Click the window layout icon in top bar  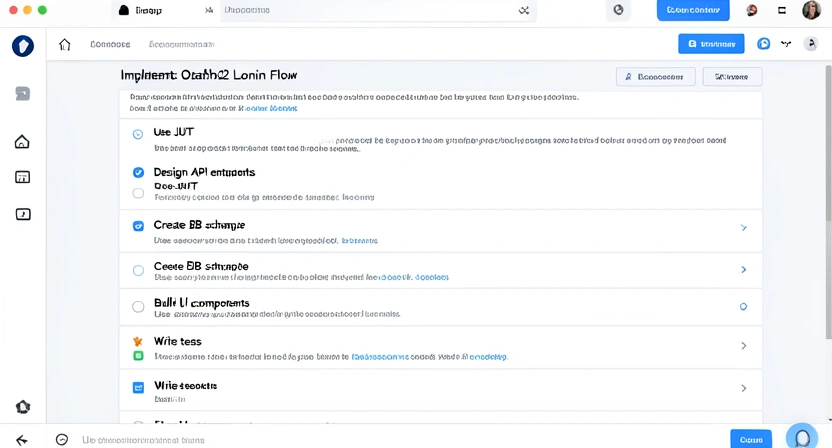point(782,10)
